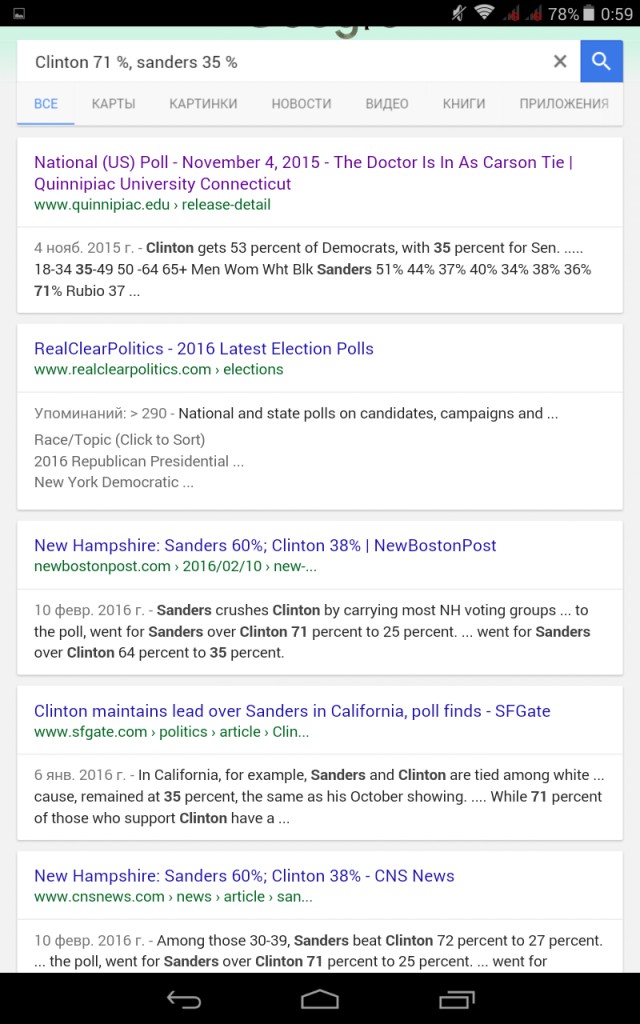Clear the search query with X icon
This screenshot has width=640, height=1024.
click(560, 61)
